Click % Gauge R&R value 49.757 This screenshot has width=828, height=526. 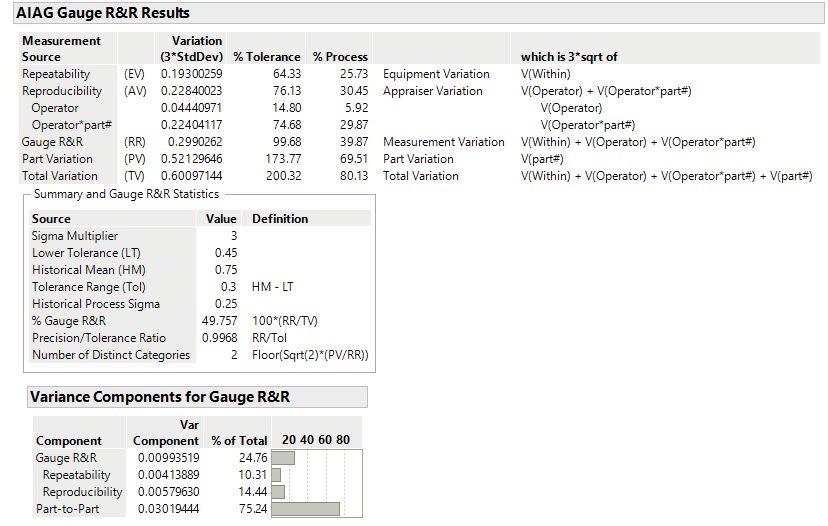pyautogui.click(x=219, y=321)
